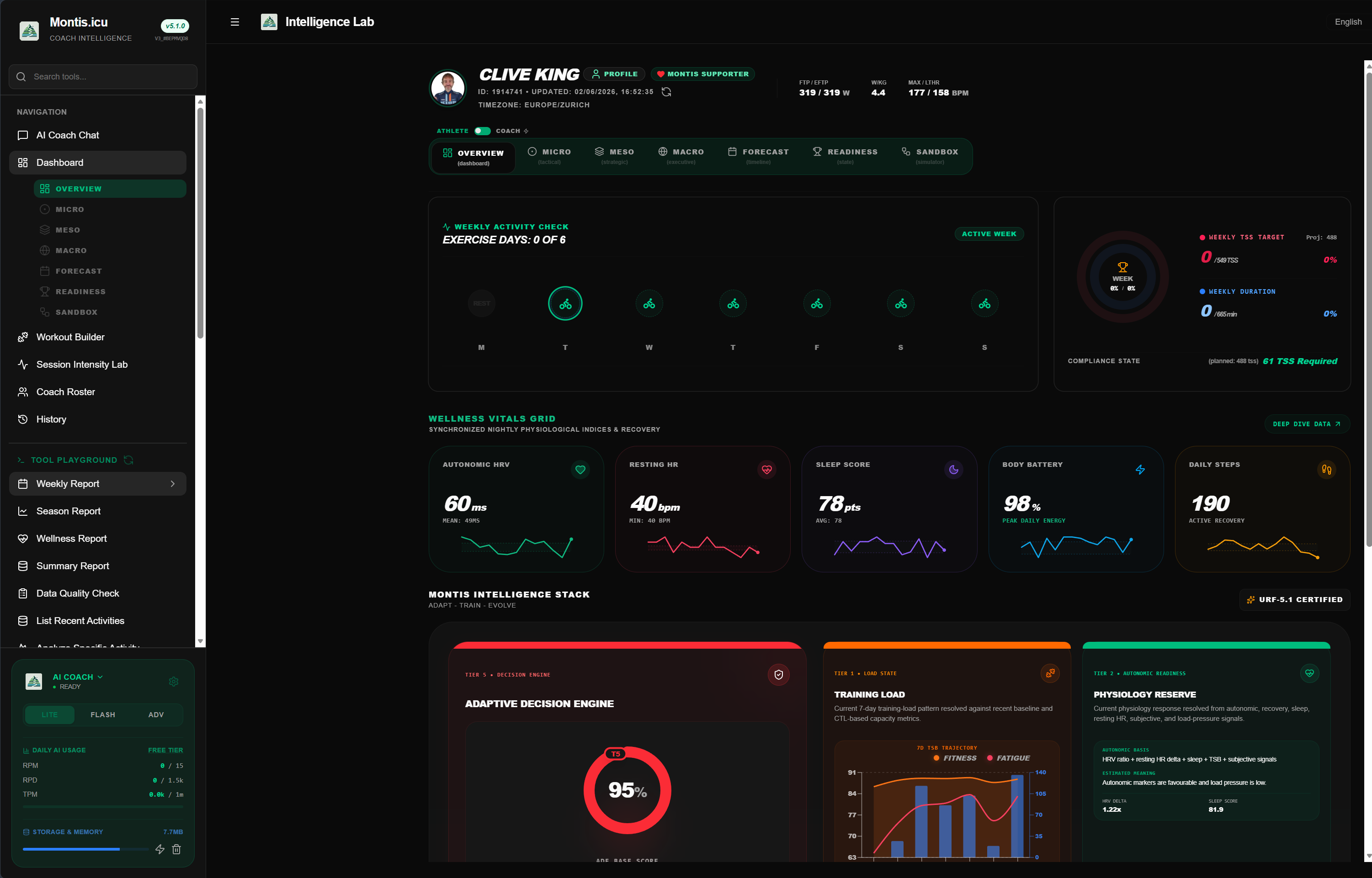
Task: Click the PROFILE button
Action: [615, 74]
